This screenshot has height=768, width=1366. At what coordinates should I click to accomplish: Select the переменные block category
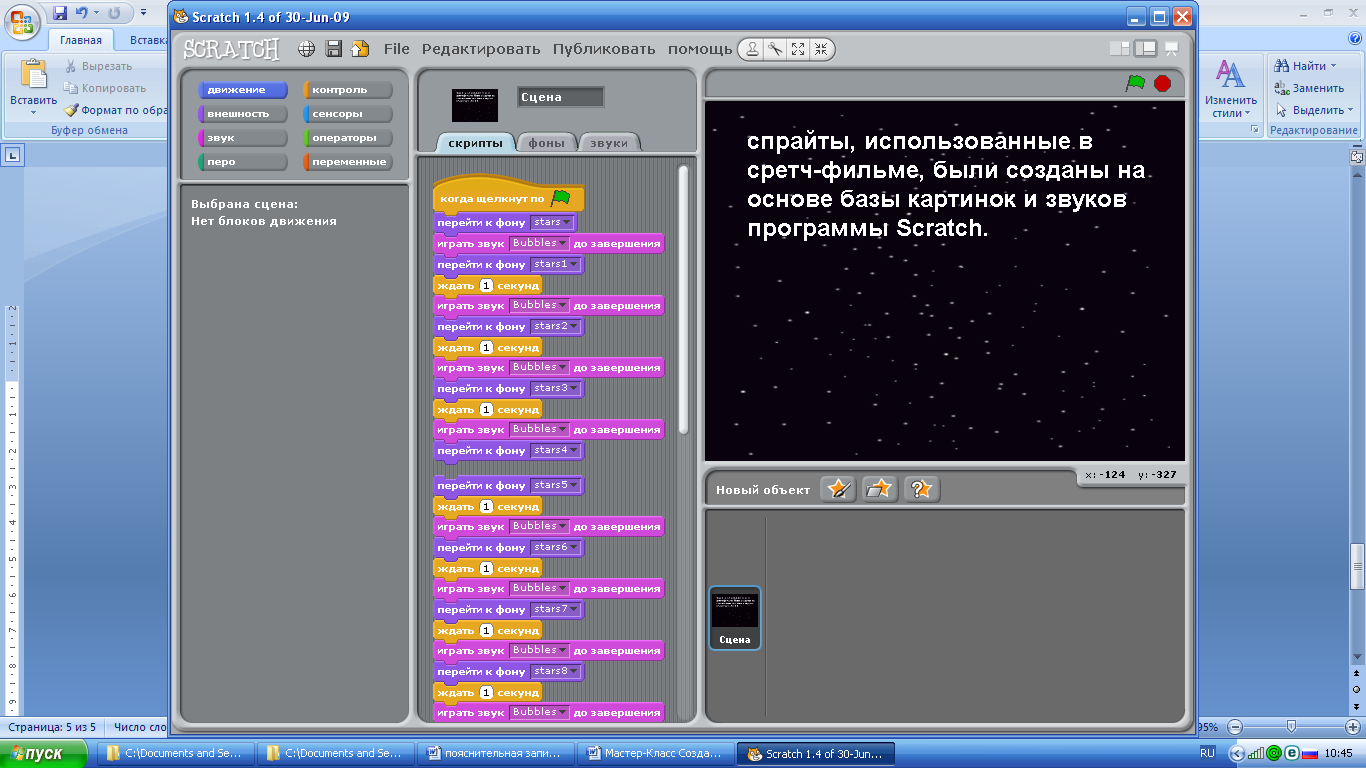point(348,162)
